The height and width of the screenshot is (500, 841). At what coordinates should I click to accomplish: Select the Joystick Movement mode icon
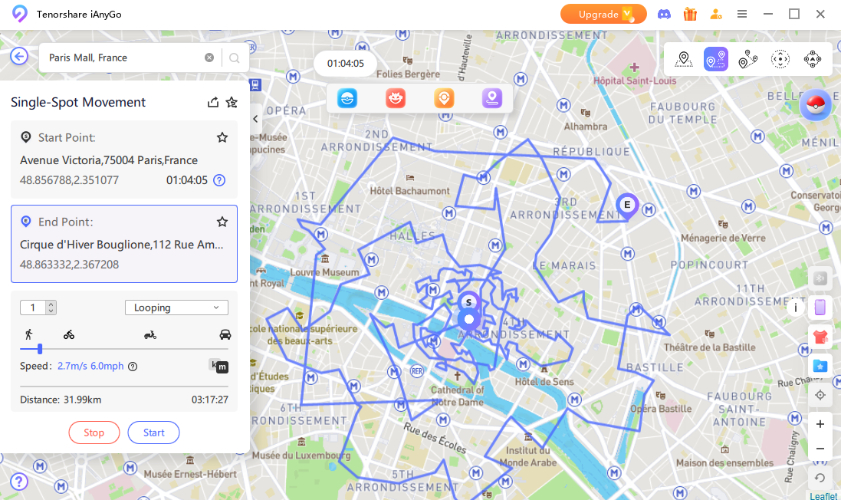[x=812, y=59]
